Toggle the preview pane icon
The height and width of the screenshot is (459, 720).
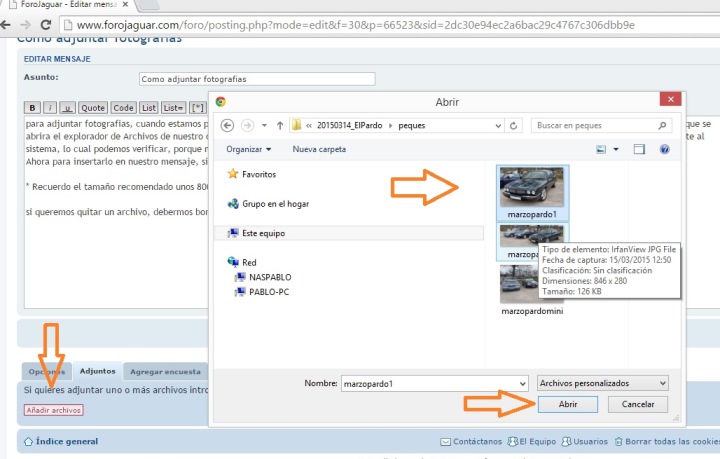pyautogui.click(x=639, y=149)
